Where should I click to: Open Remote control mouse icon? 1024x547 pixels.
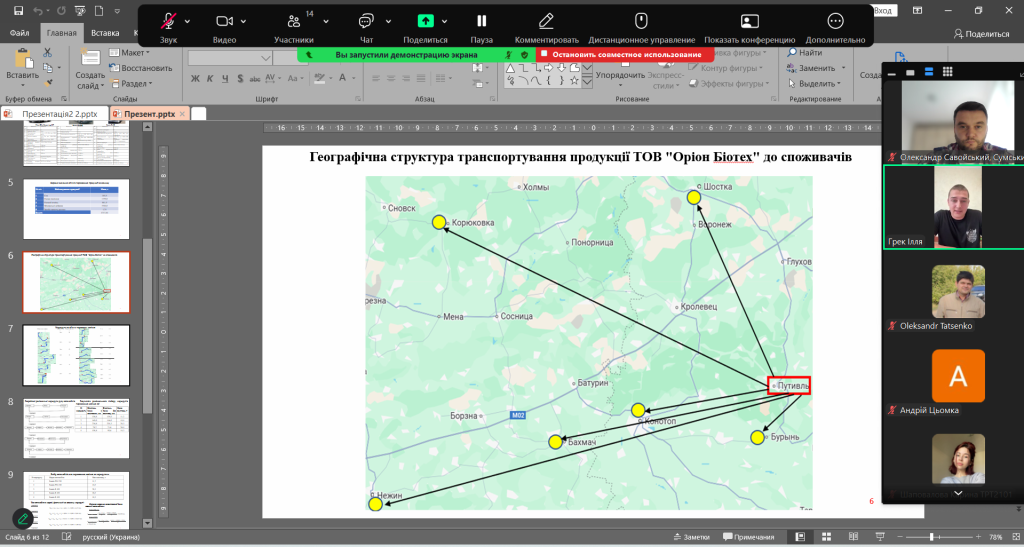point(641,21)
